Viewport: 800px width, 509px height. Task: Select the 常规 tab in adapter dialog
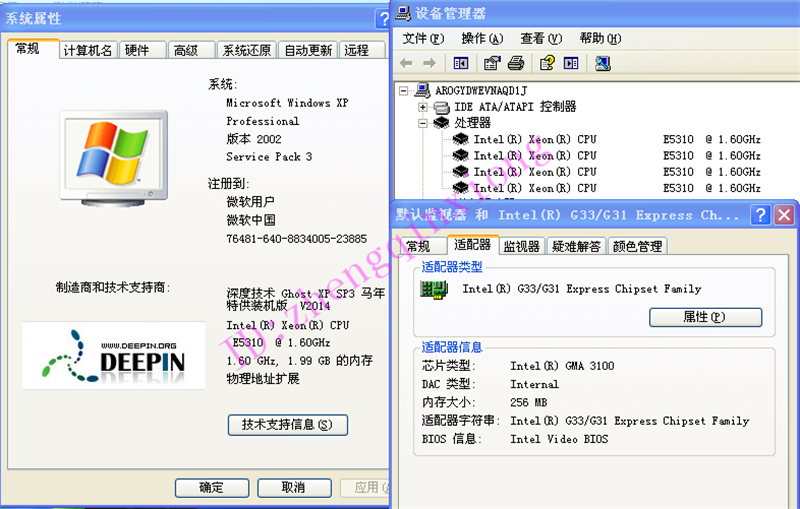(x=422, y=247)
